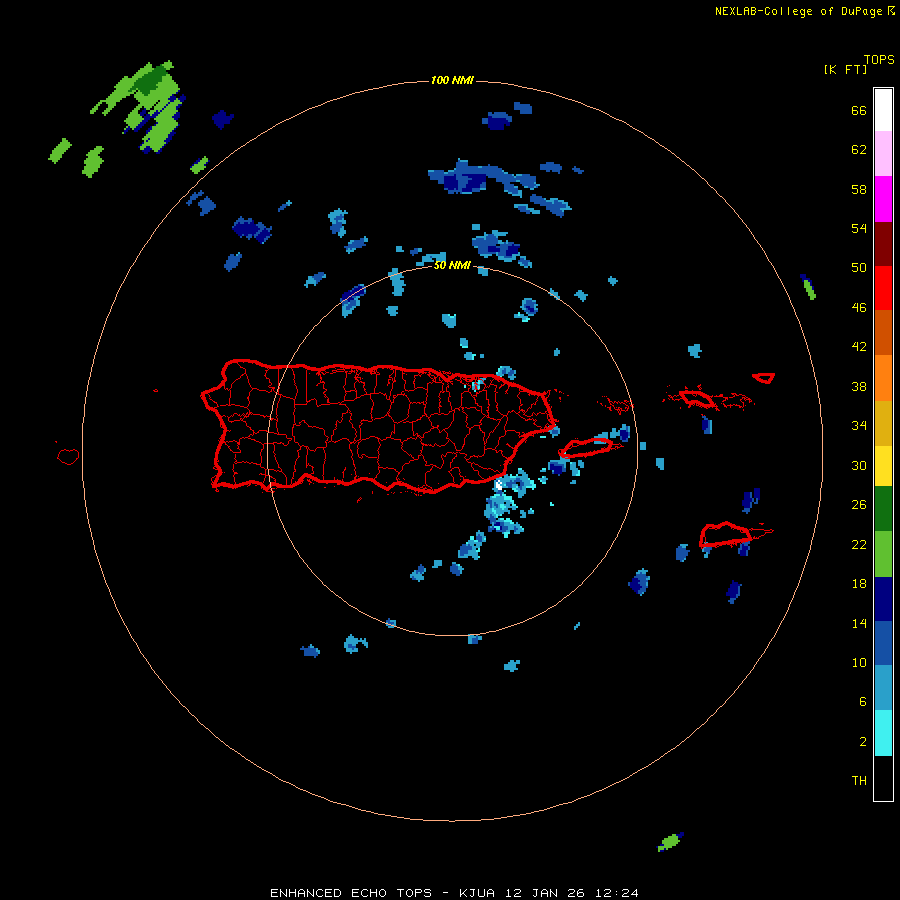This screenshot has height=900, width=900.
Task: Click the 'ENHANCED ECHO TOPS - KJUA' caption
Action: point(382,893)
